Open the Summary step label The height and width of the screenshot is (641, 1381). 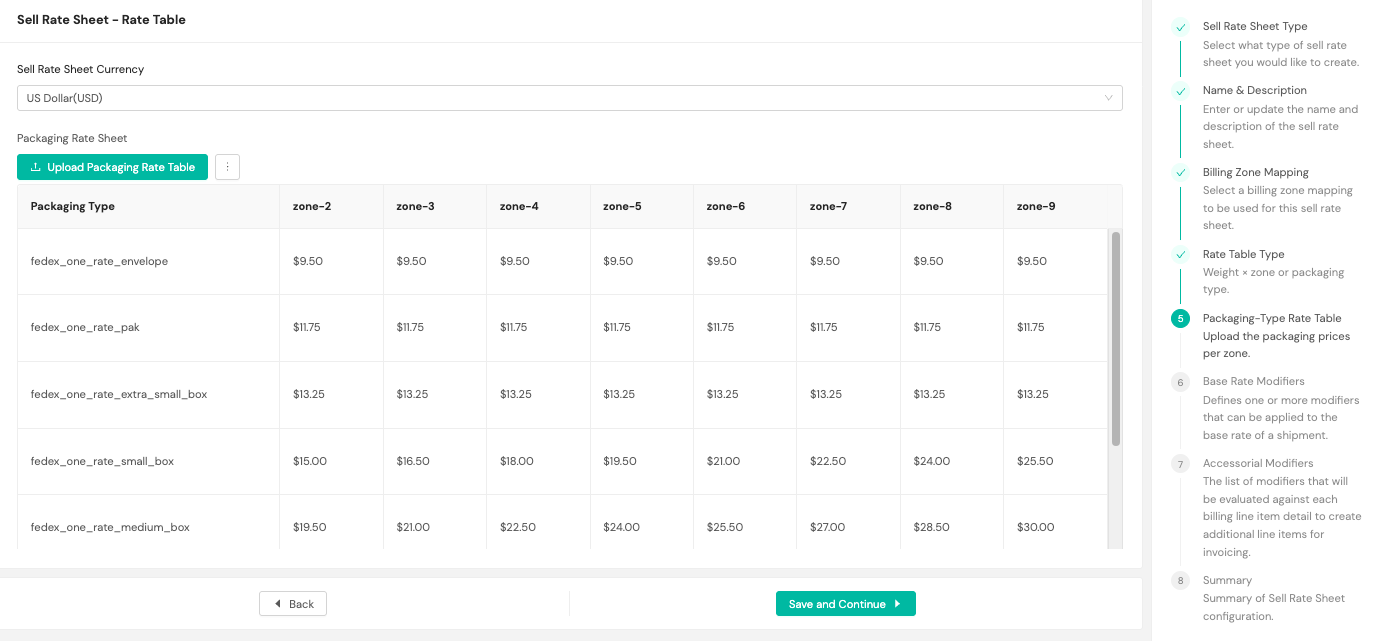[1227, 580]
